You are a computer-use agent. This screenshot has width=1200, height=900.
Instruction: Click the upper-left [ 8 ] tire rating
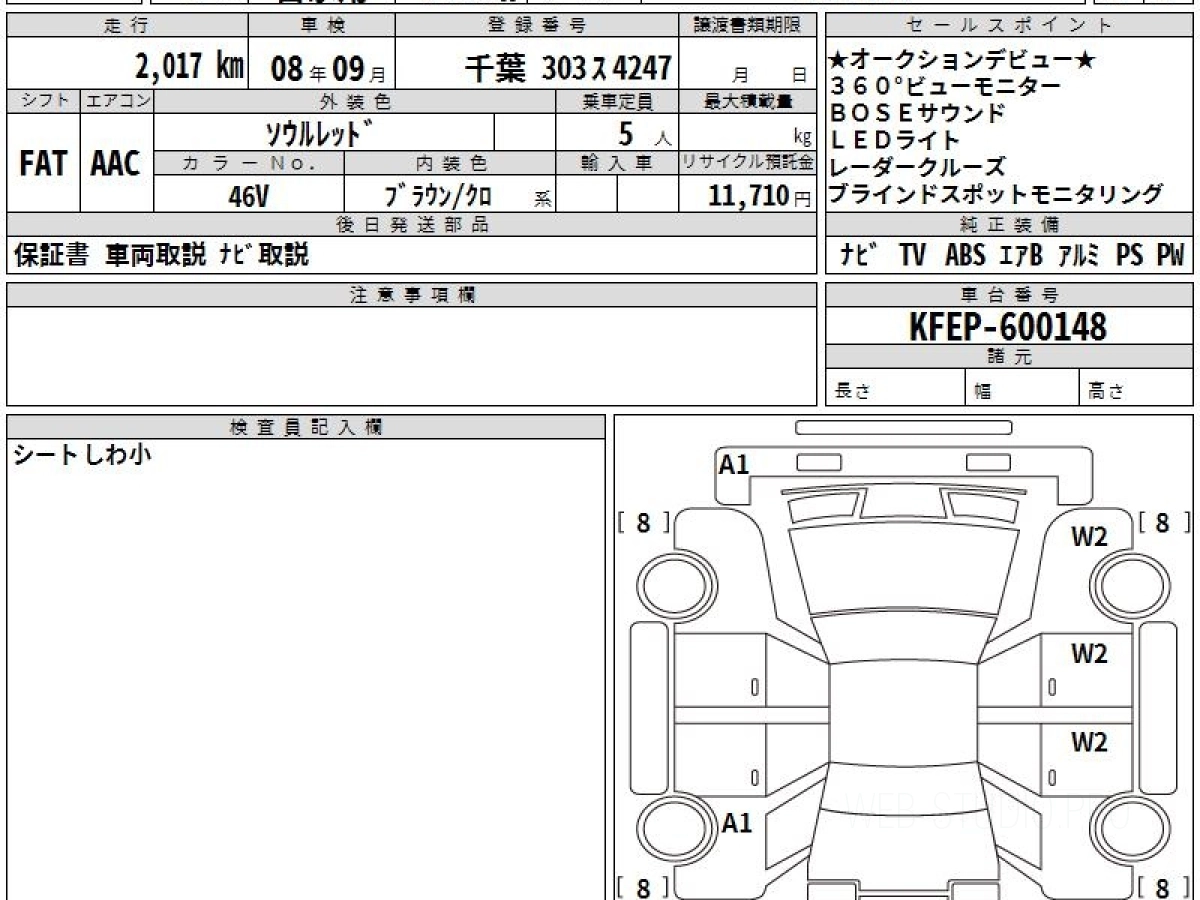(642, 522)
